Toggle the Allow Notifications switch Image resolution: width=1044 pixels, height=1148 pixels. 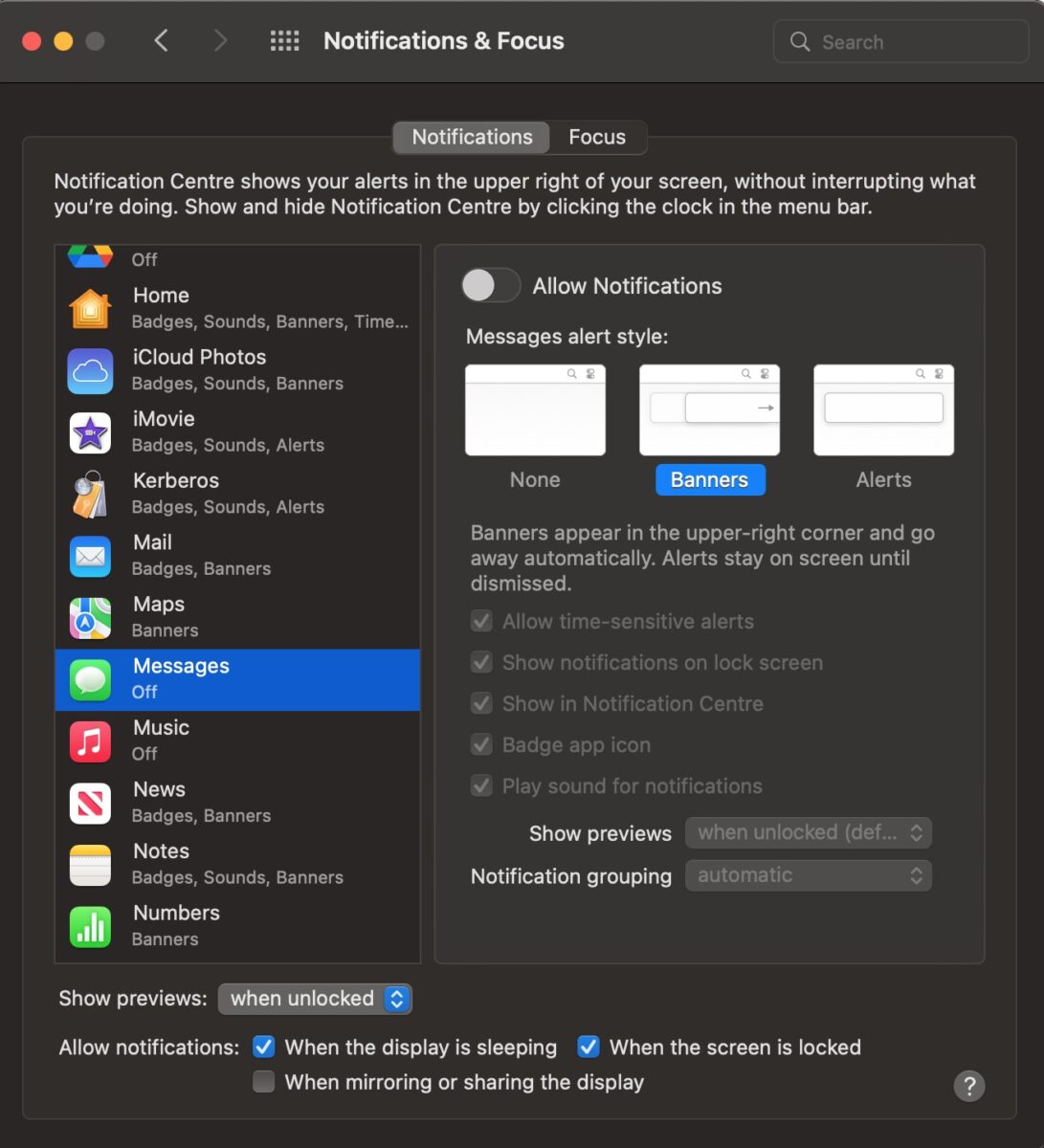490,285
